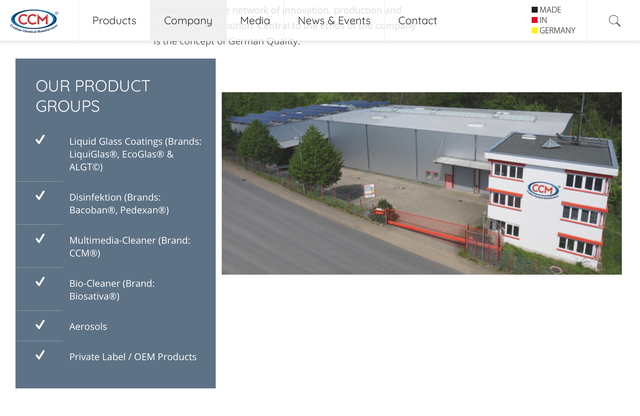The image size is (640, 416).
Task: Open the News & Events menu
Action: point(334,20)
